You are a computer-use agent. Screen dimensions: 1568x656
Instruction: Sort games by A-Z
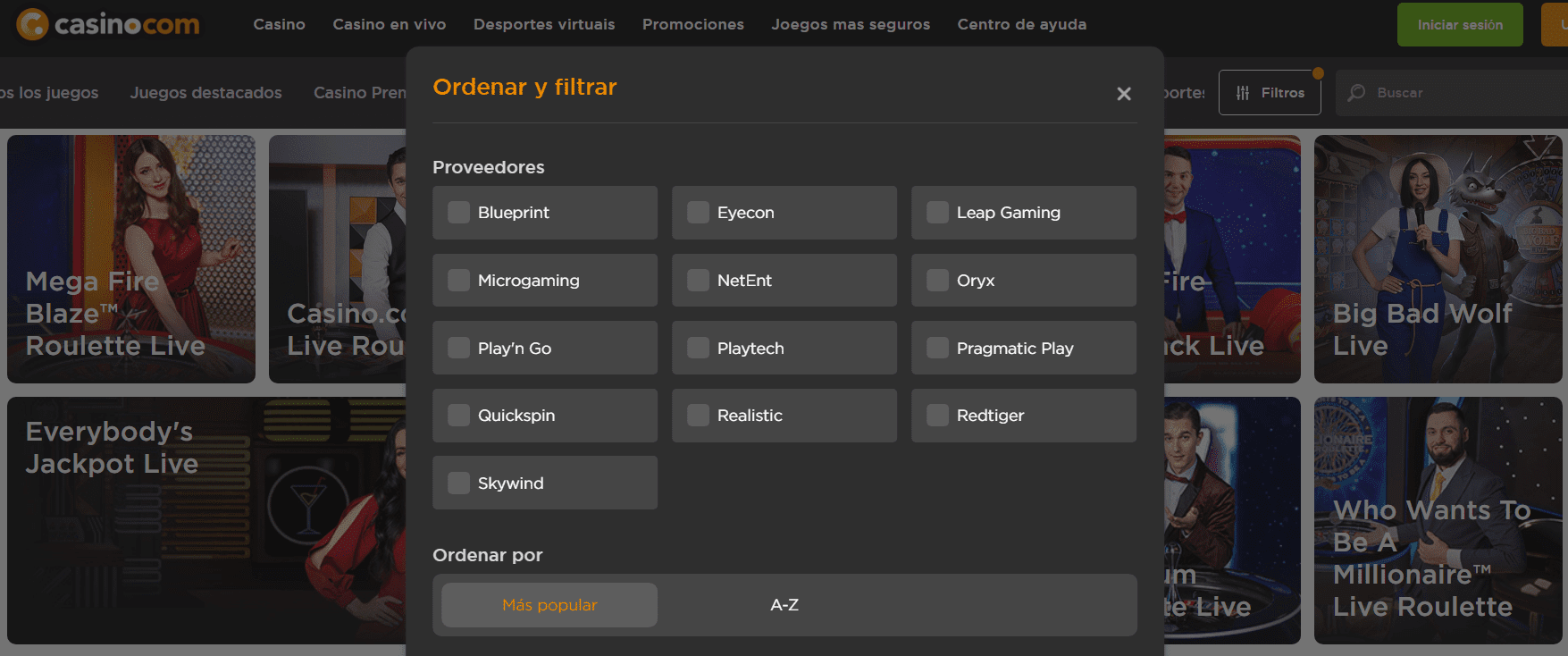784,605
